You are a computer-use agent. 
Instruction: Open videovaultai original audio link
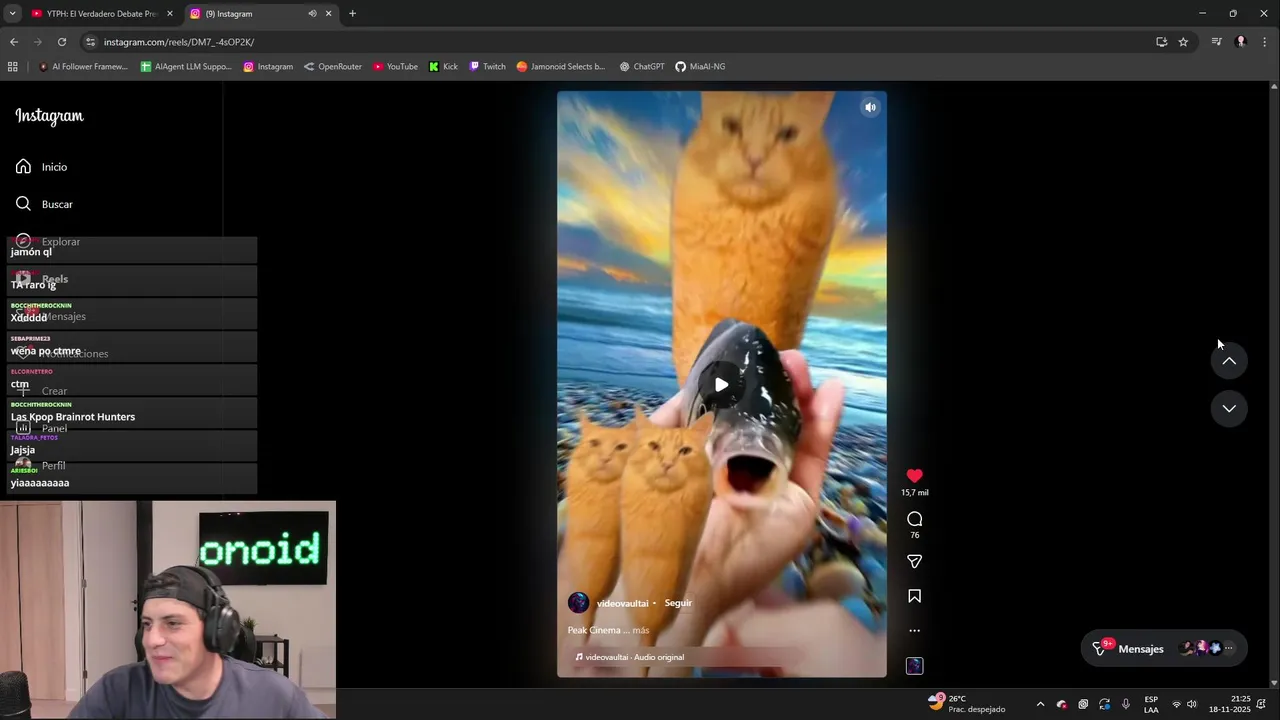634,657
